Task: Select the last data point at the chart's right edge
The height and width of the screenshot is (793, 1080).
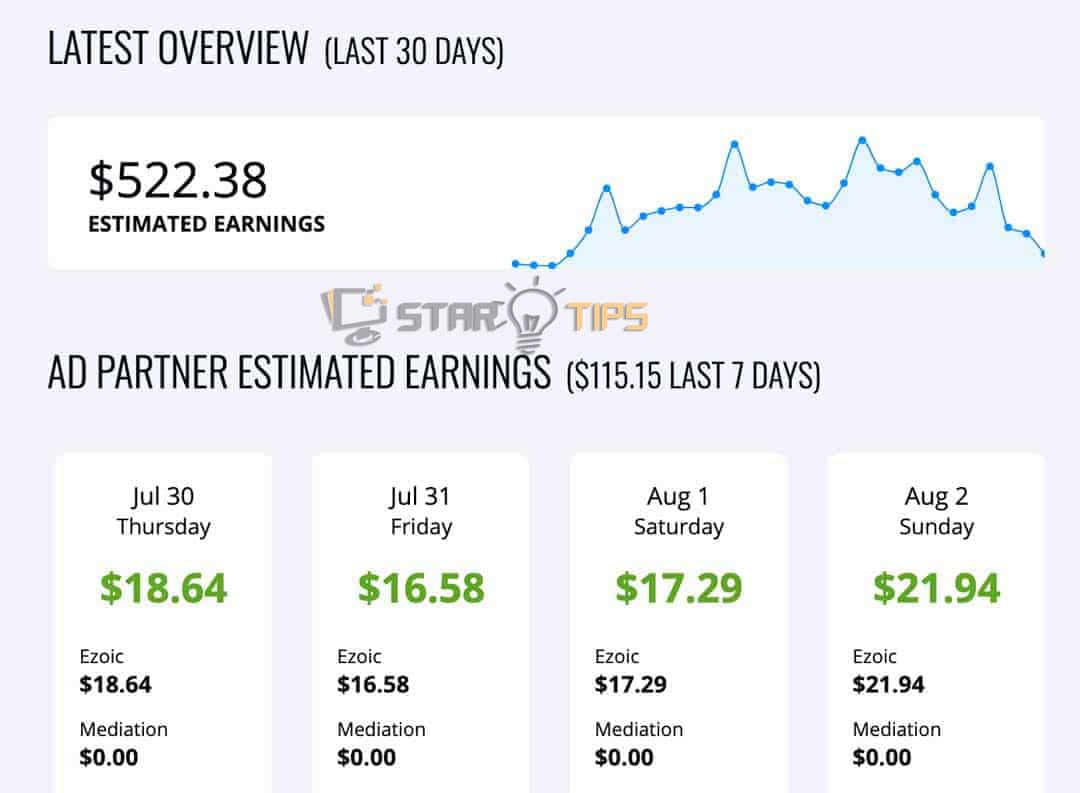Action: [1043, 254]
